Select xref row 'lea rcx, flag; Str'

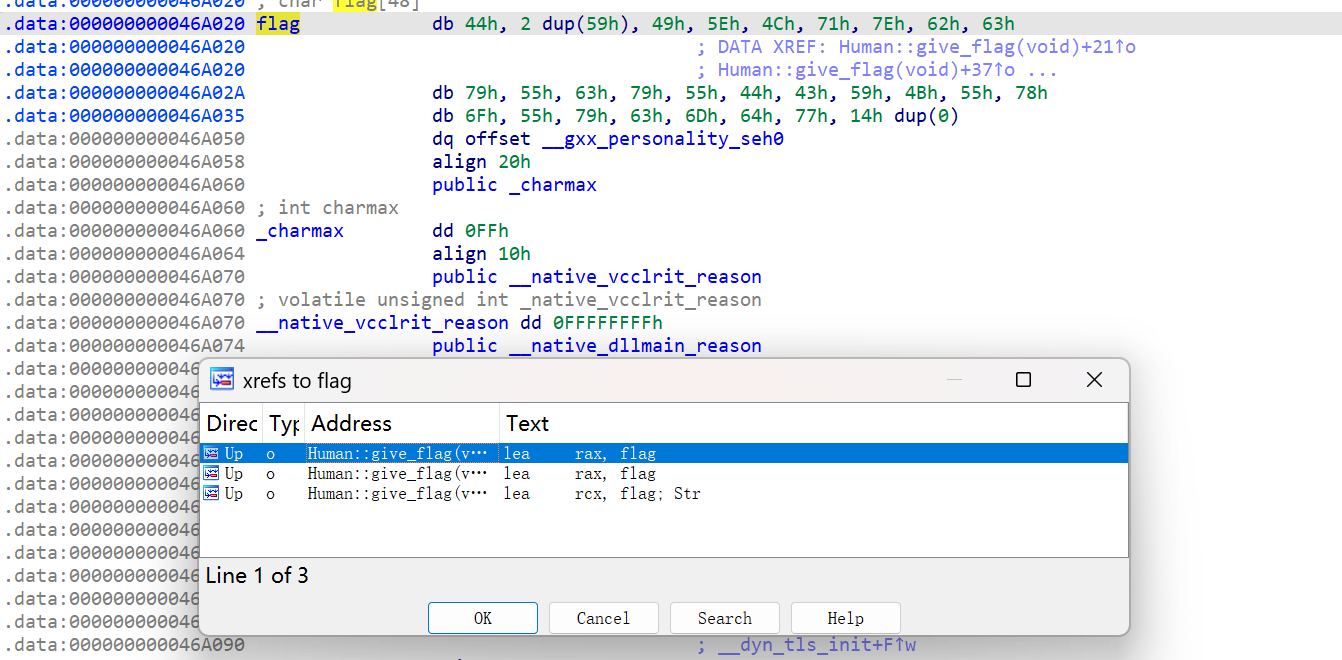coord(664,493)
